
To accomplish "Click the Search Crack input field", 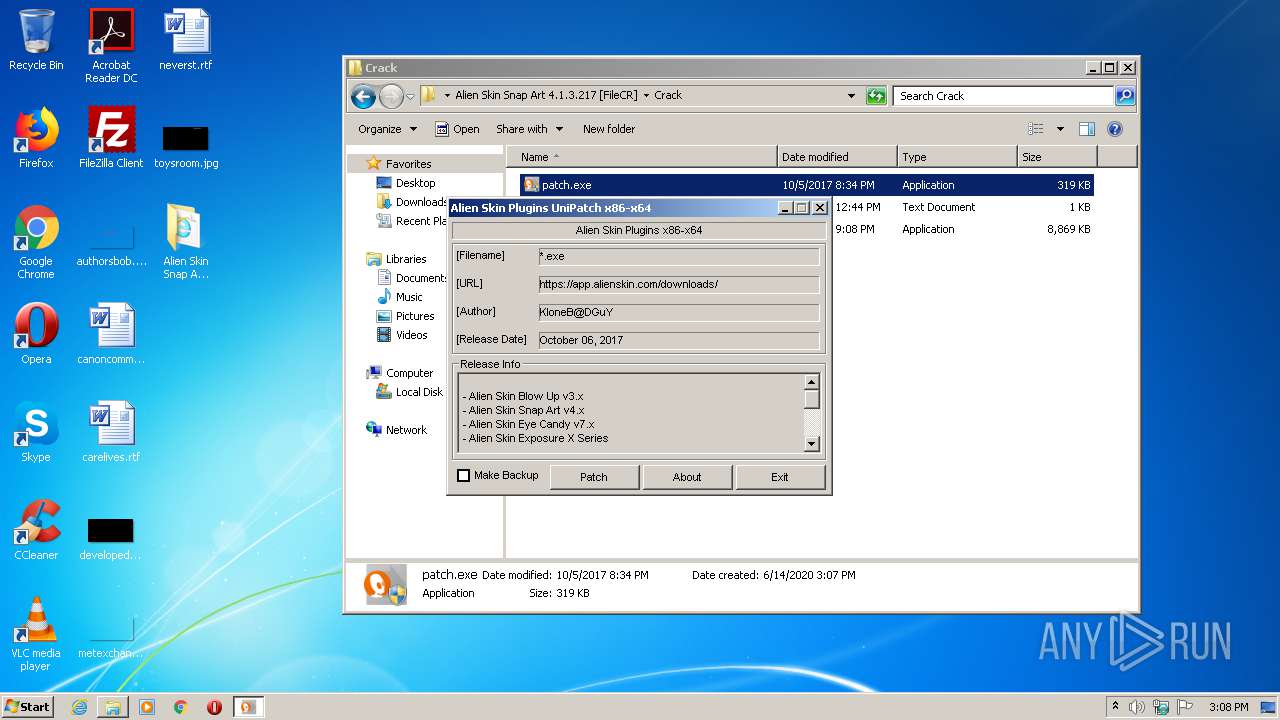I will (x=1003, y=96).
